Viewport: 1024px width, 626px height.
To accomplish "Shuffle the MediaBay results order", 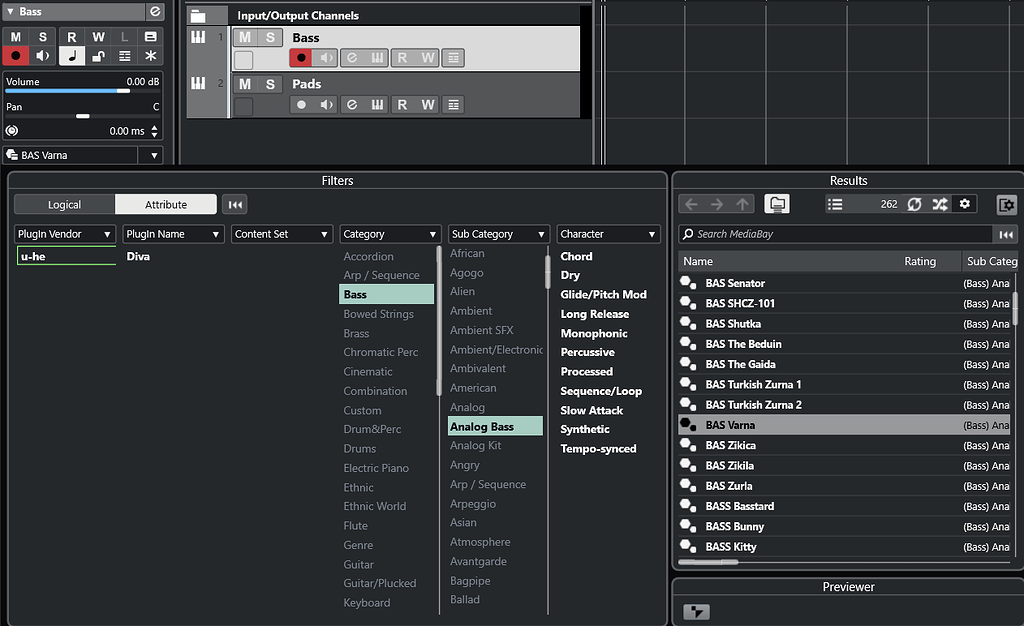I will (939, 203).
